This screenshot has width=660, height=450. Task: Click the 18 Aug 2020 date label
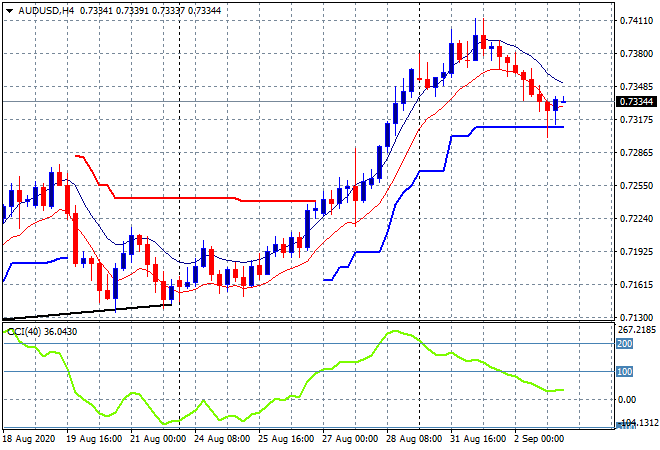(x=29, y=439)
